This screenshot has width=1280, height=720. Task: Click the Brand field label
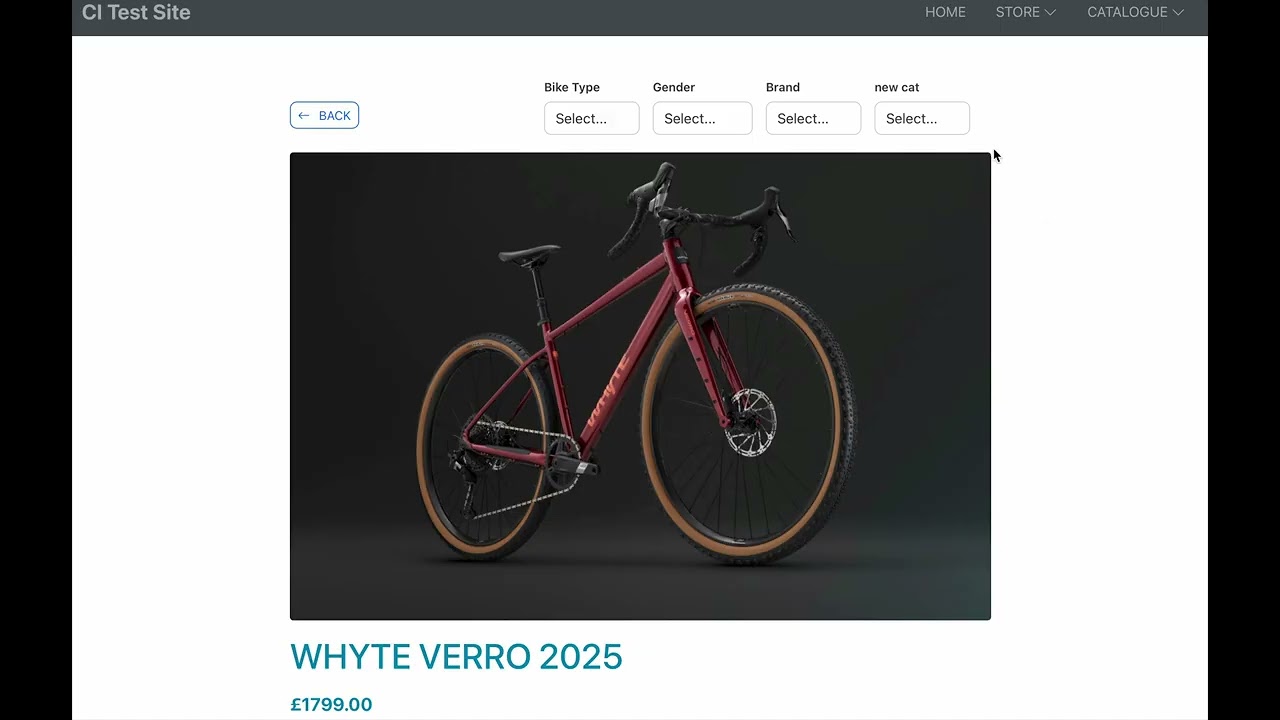pos(783,87)
